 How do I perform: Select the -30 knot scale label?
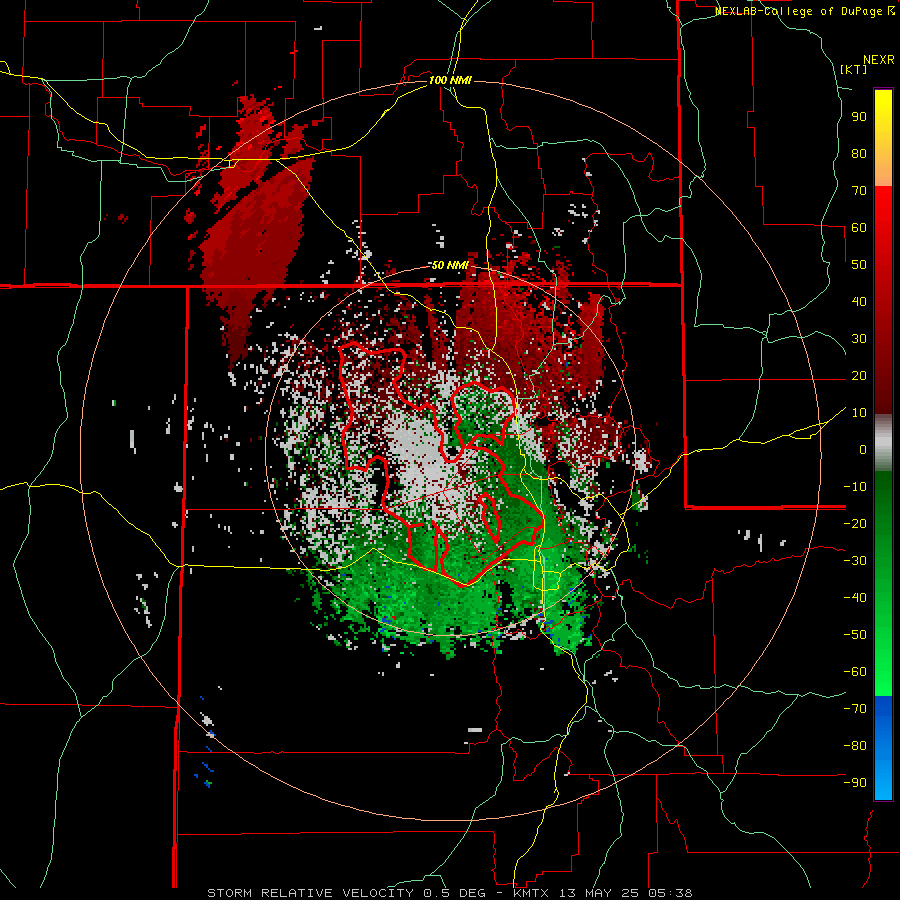point(855,561)
